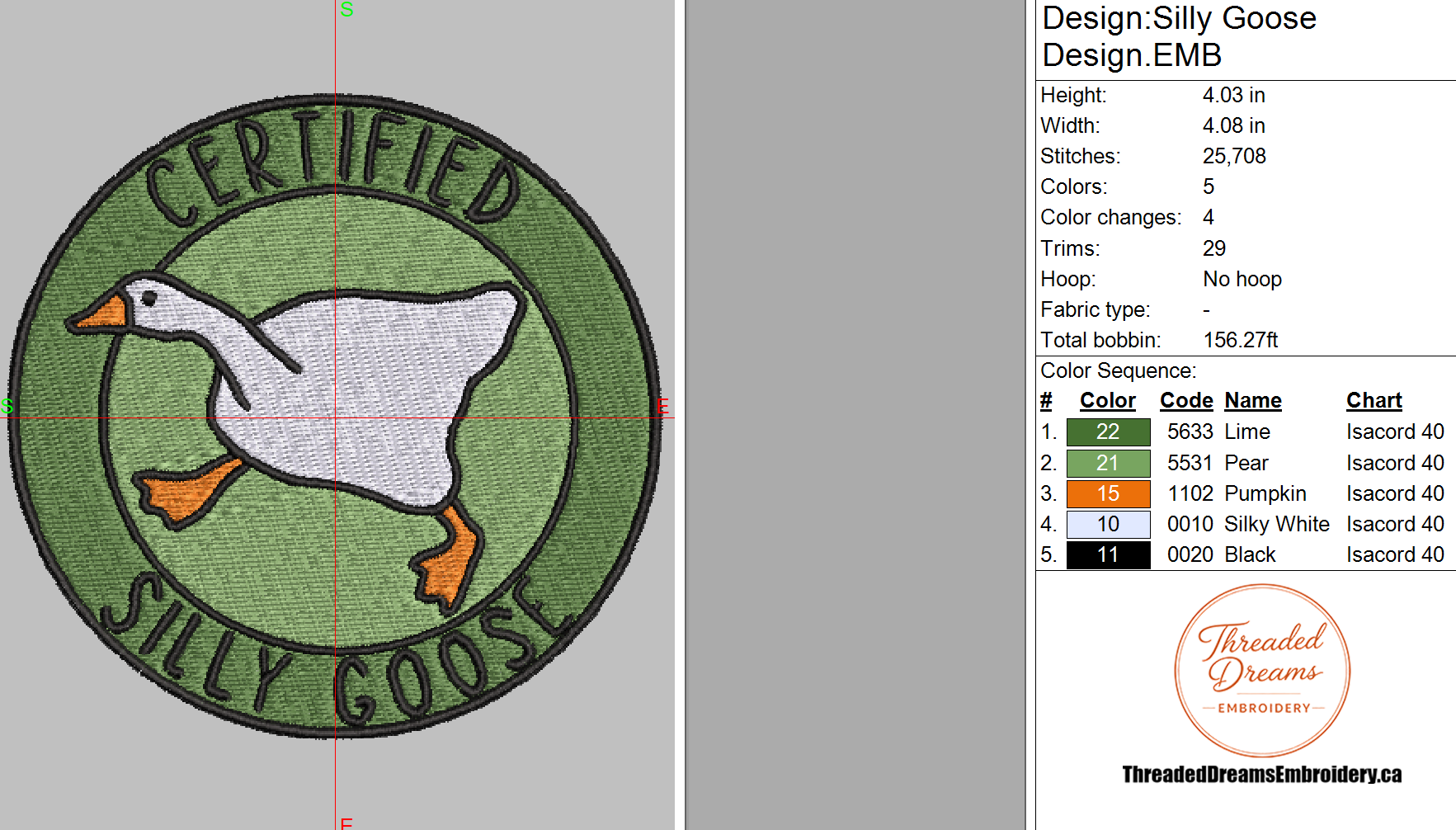Screen dimensions: 1456x830
Task: Click the Threaded Dreams Embroidery logo
Action: click(1262, 670)
